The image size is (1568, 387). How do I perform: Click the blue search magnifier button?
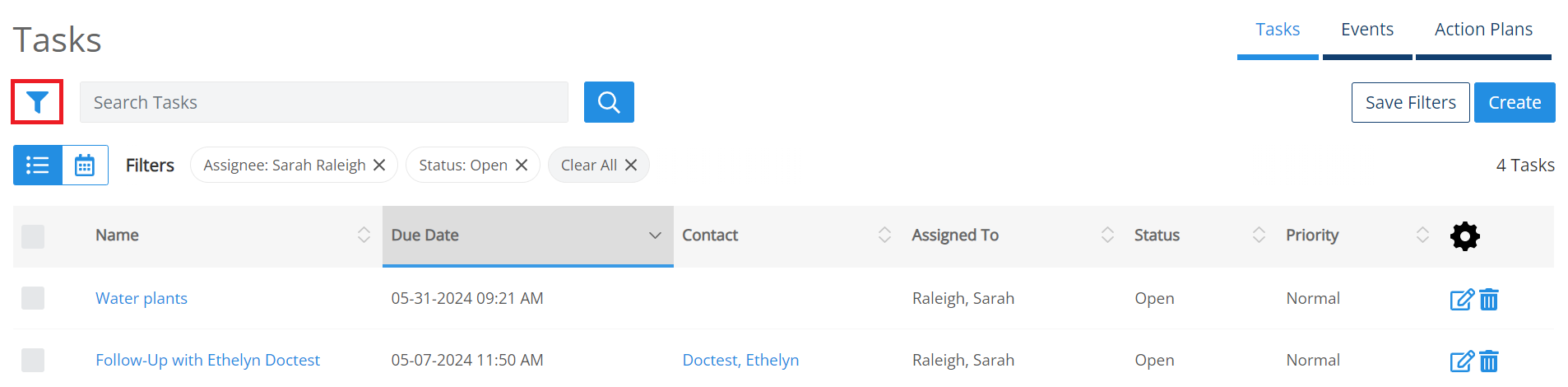(x=609, y=102)
